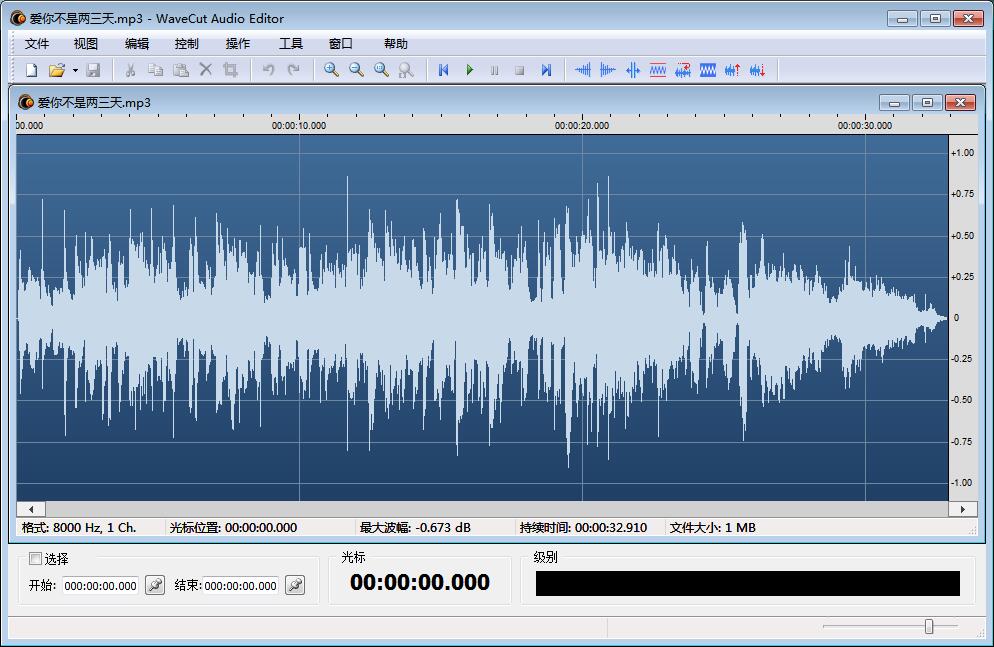Open the 文件 menu

pyautogui.click(x=37, y=44)
